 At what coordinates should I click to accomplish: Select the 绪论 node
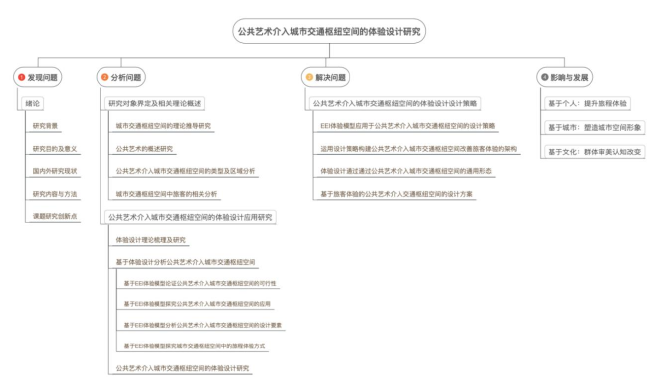tap(33, 103)
